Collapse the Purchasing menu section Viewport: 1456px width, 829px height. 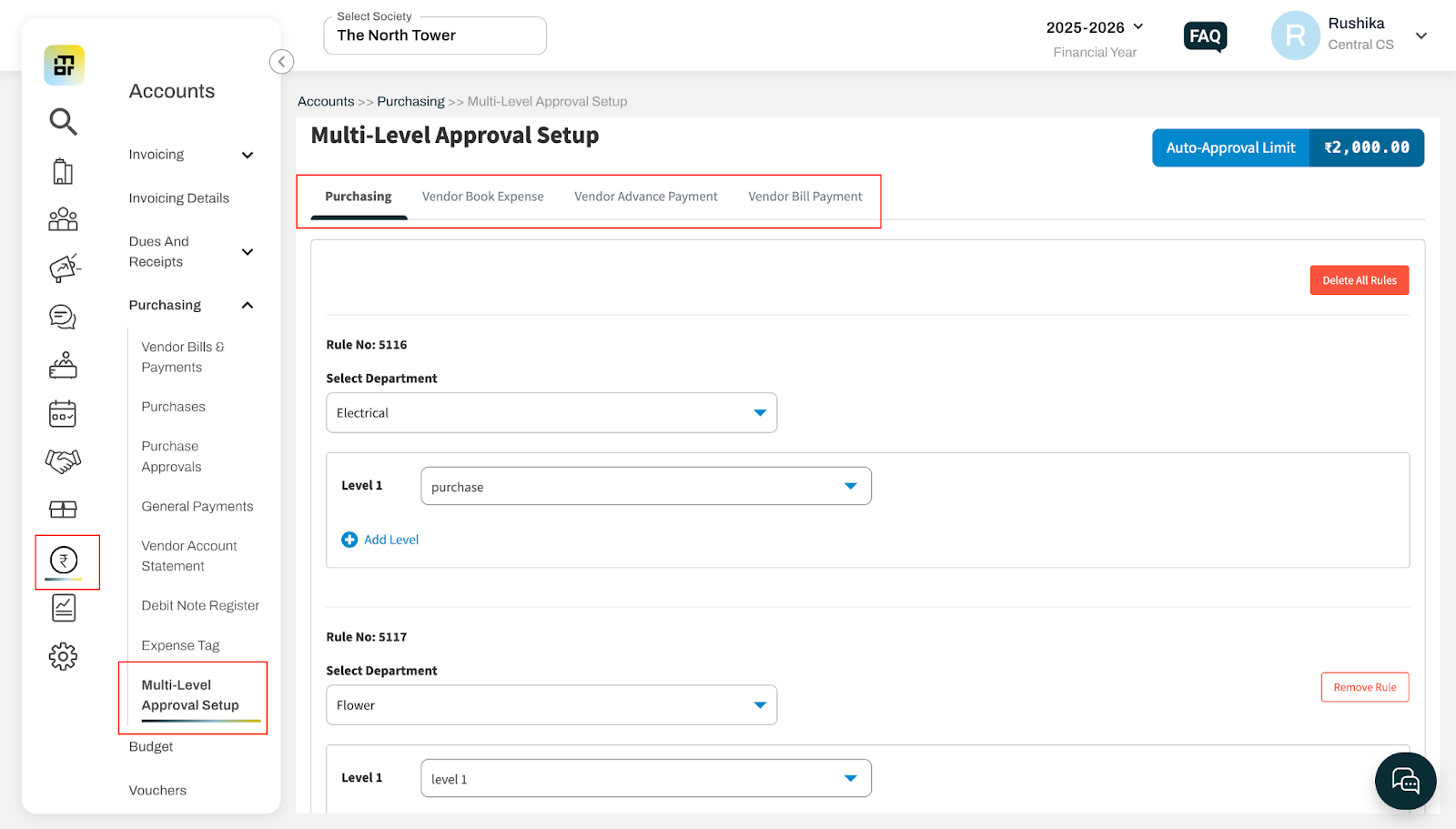pyautogui.click(x=247, y=306)
